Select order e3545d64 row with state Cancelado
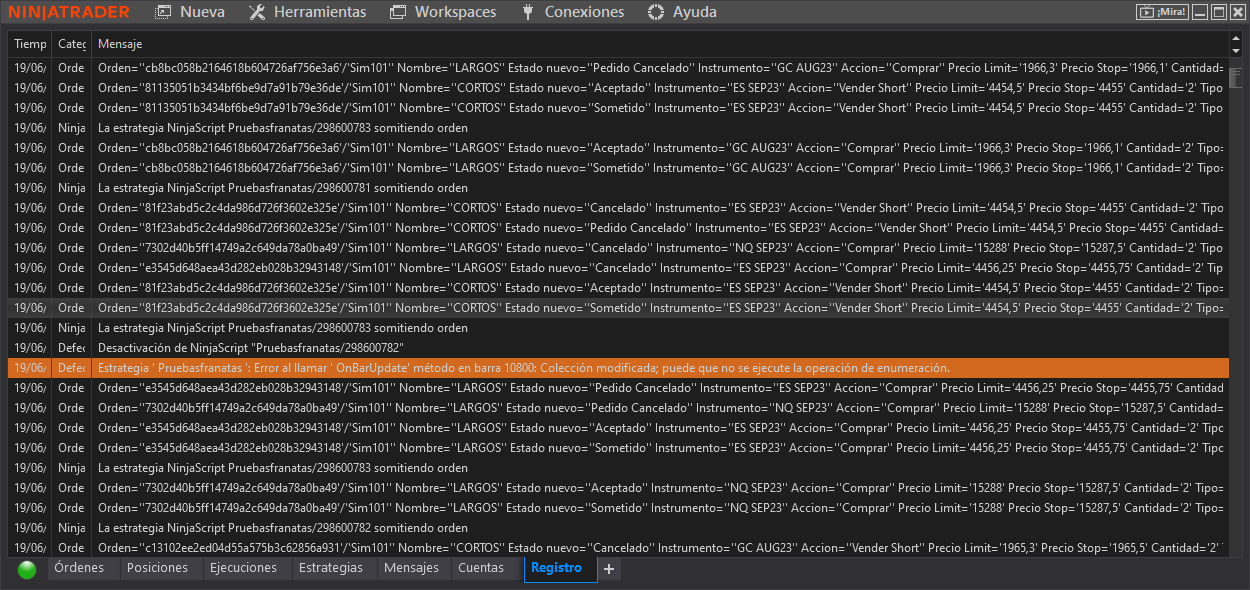Screen dimensions: 1250x590 tap(617, 268)
